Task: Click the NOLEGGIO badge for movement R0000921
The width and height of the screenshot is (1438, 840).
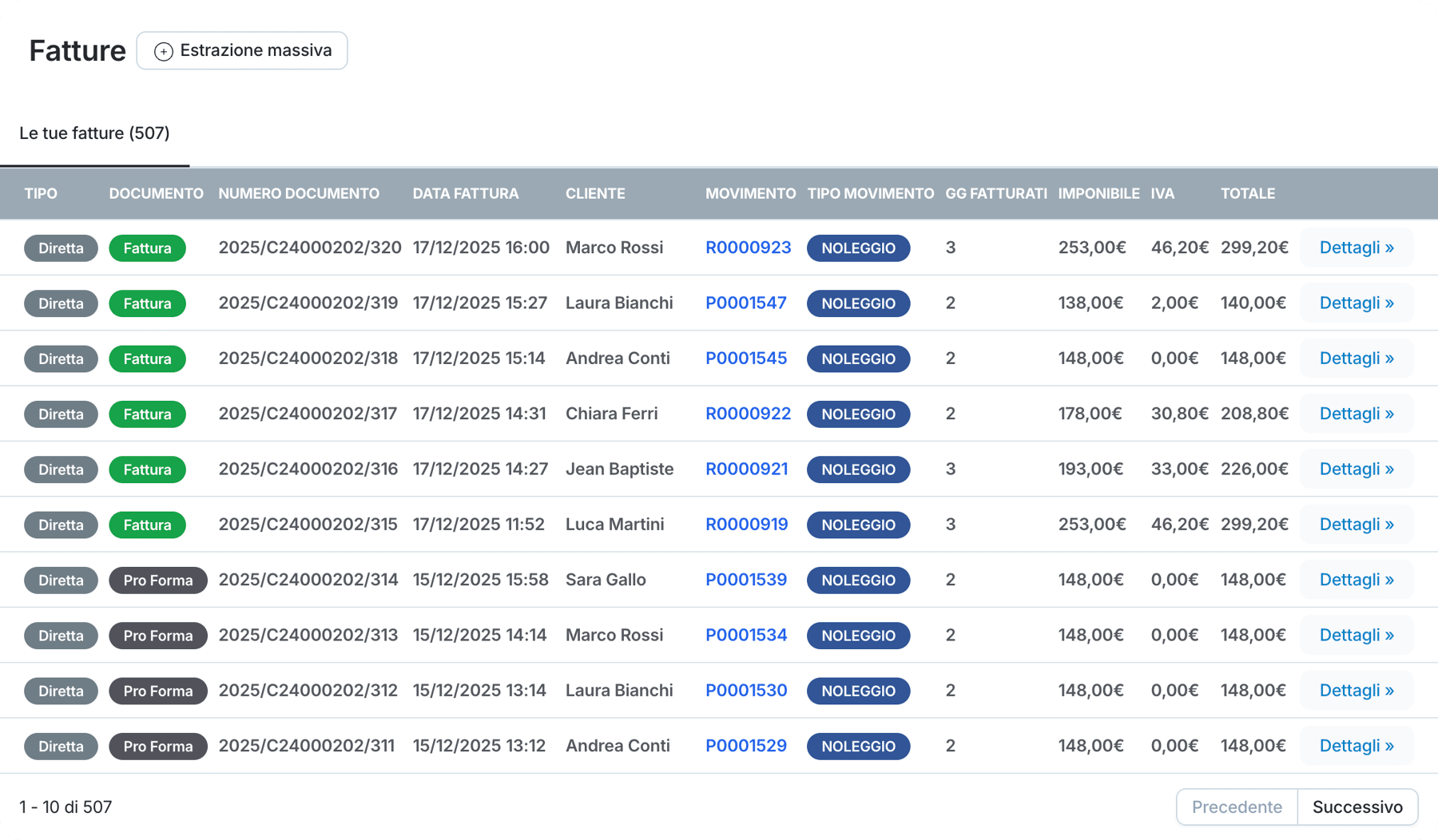Action: (x=858, y=470)
